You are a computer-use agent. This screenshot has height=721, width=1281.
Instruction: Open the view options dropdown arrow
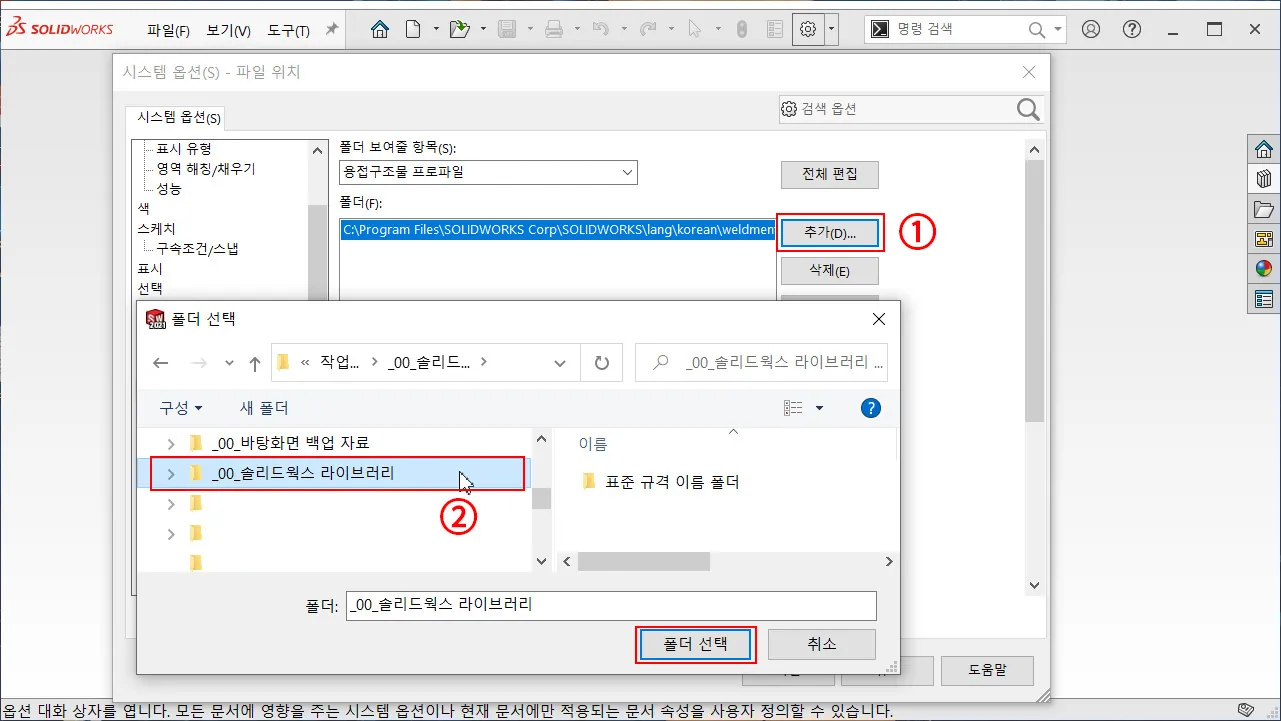pyautogui.click(x=820, y=408)
